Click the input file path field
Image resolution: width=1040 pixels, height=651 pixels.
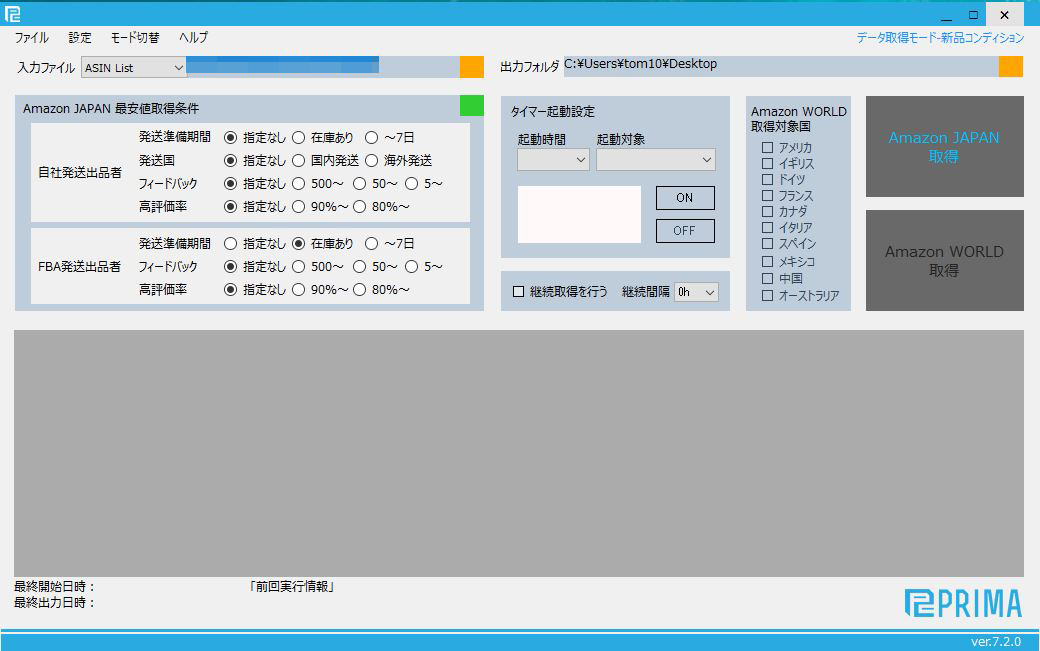click(x=323, y=67)
